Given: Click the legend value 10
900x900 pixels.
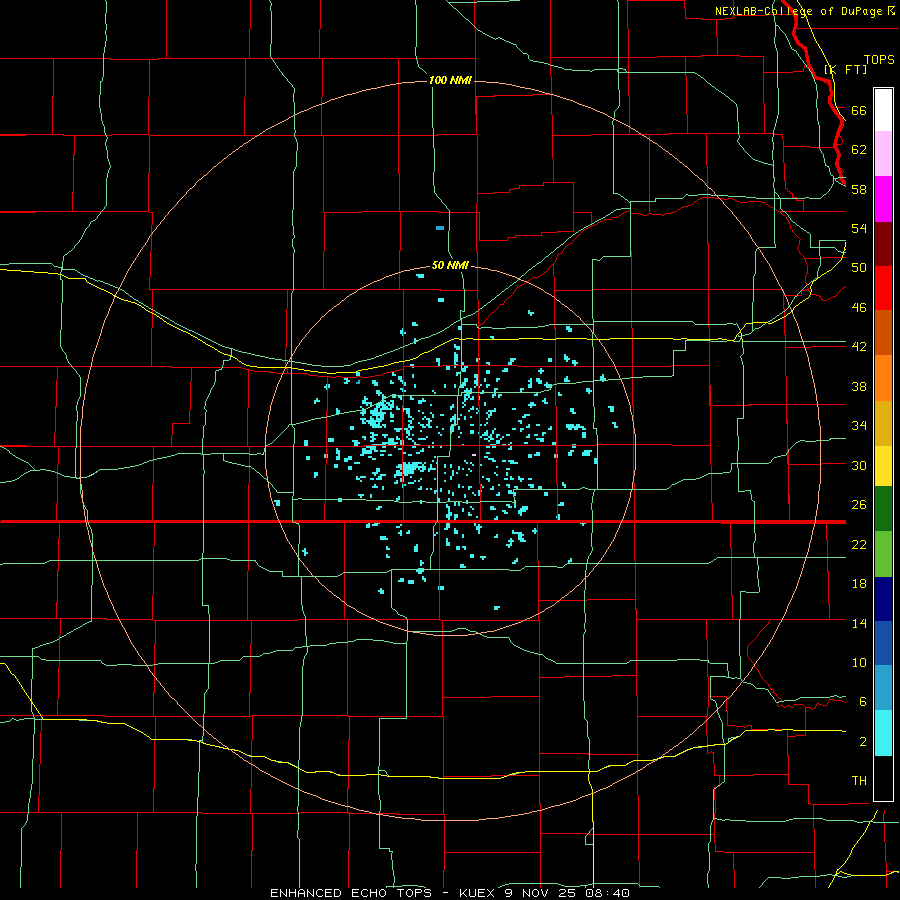Looking at the screenshot, I should pyautogui.click(x=859, y=662).
